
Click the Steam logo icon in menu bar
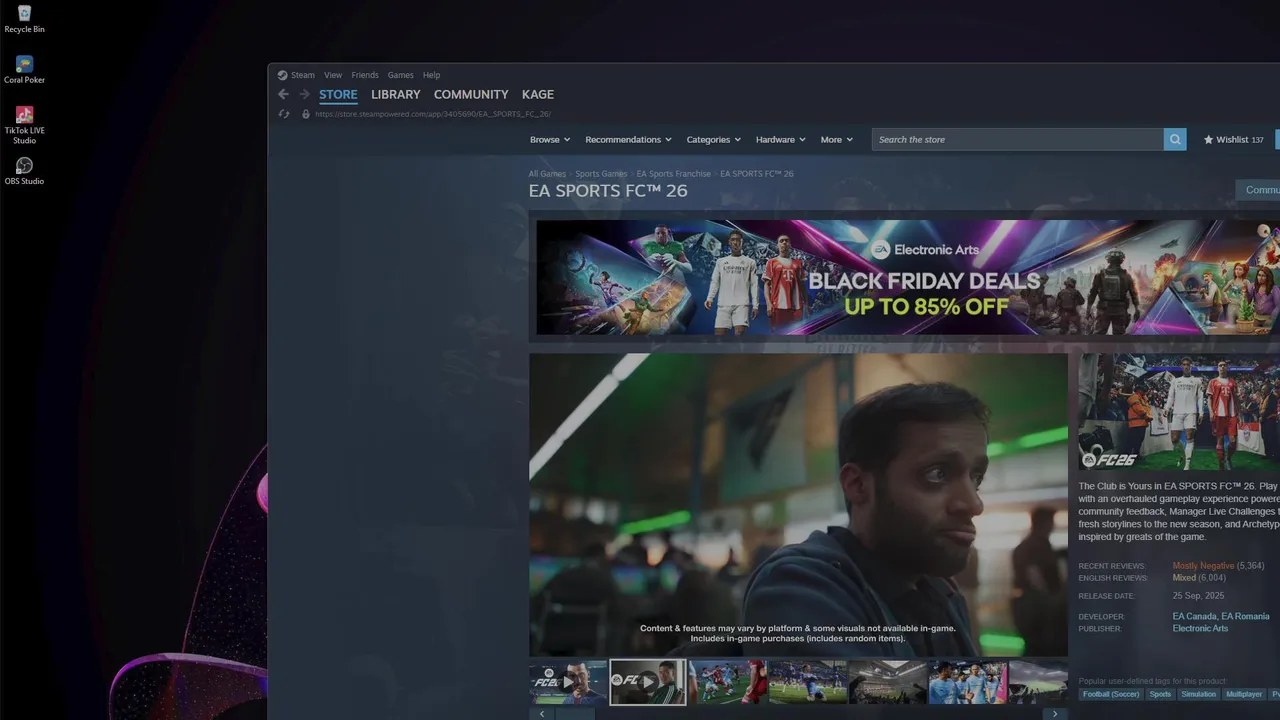pos(282,75)
